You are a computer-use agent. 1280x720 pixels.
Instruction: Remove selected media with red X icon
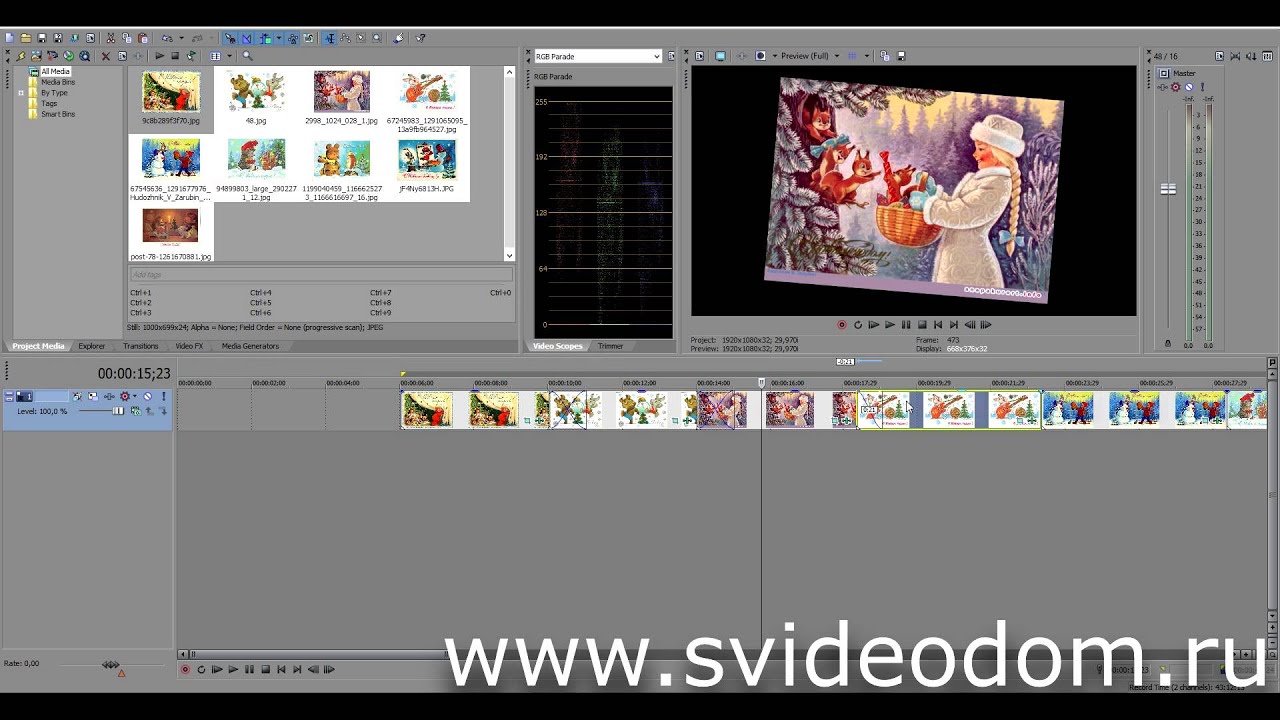pos(106,56)
